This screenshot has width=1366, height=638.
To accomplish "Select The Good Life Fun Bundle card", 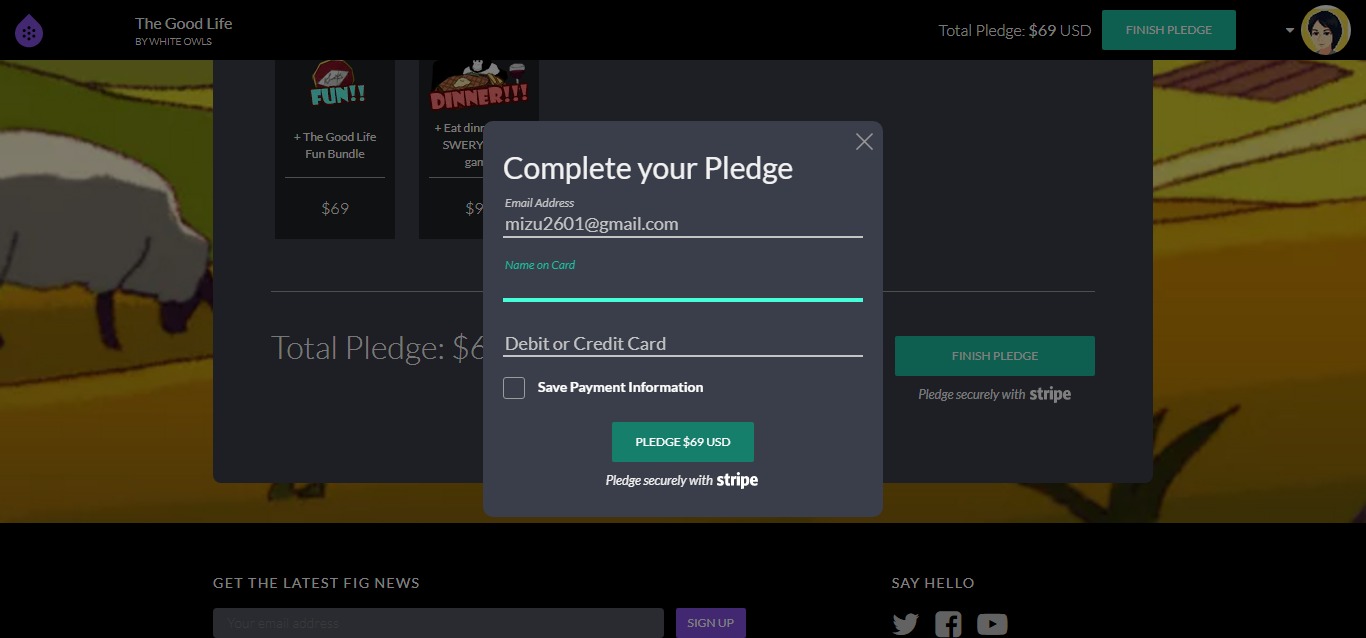I will pos(335,148).
